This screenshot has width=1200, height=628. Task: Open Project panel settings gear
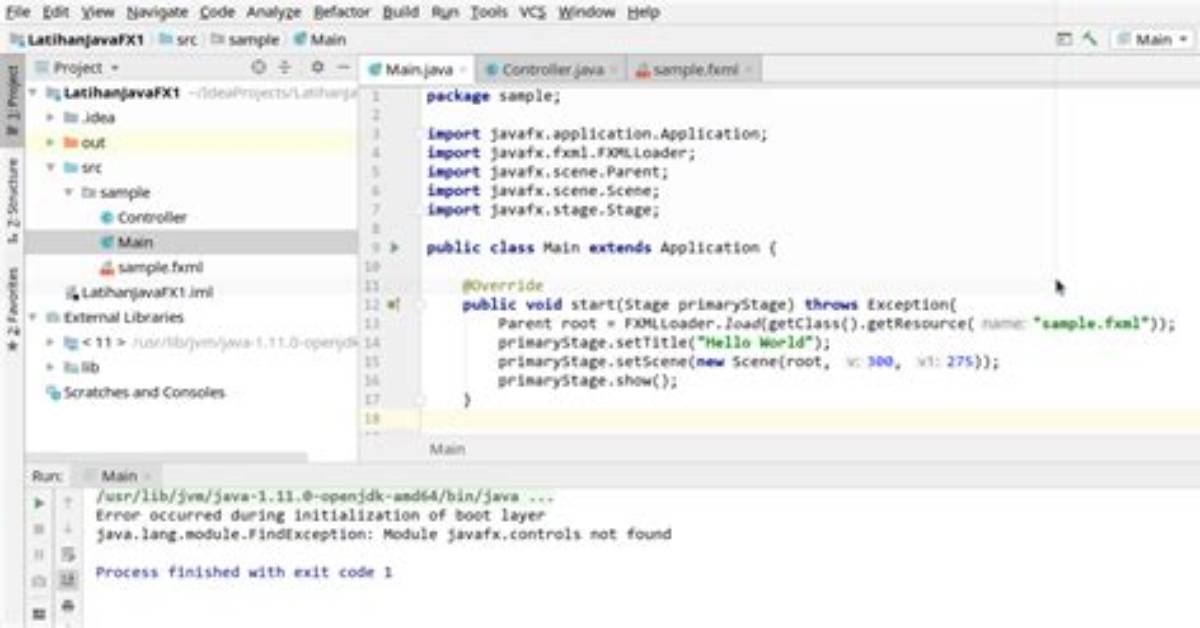click(318, 68)
